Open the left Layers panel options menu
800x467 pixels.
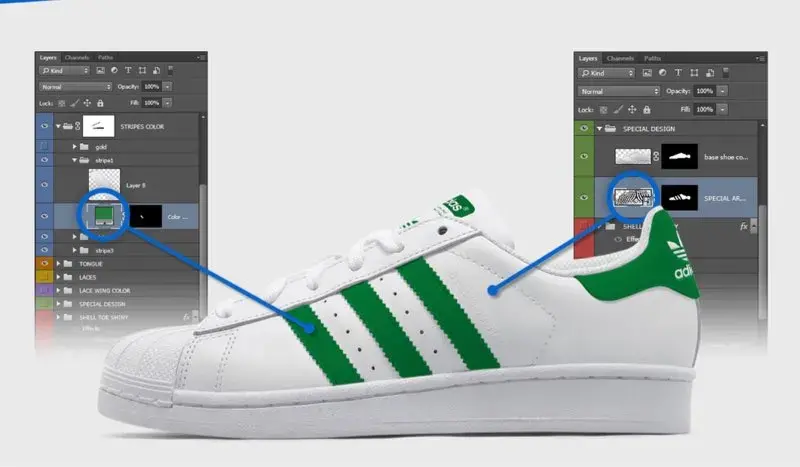[202, 58]
